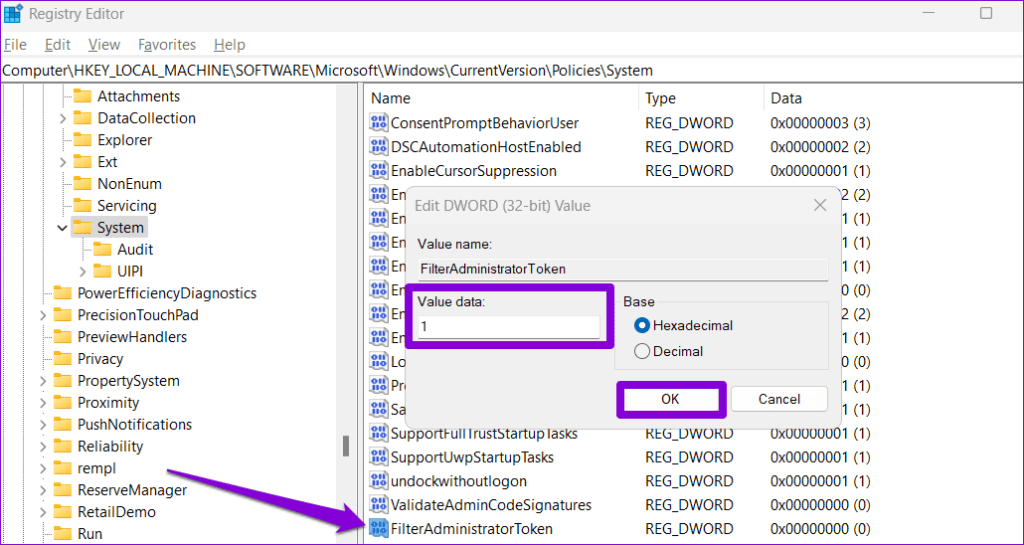Screen dimensions: 1024x545
Task: Click the ValidateAdminCodeSignatures value icon
Action: pos(378,505)
